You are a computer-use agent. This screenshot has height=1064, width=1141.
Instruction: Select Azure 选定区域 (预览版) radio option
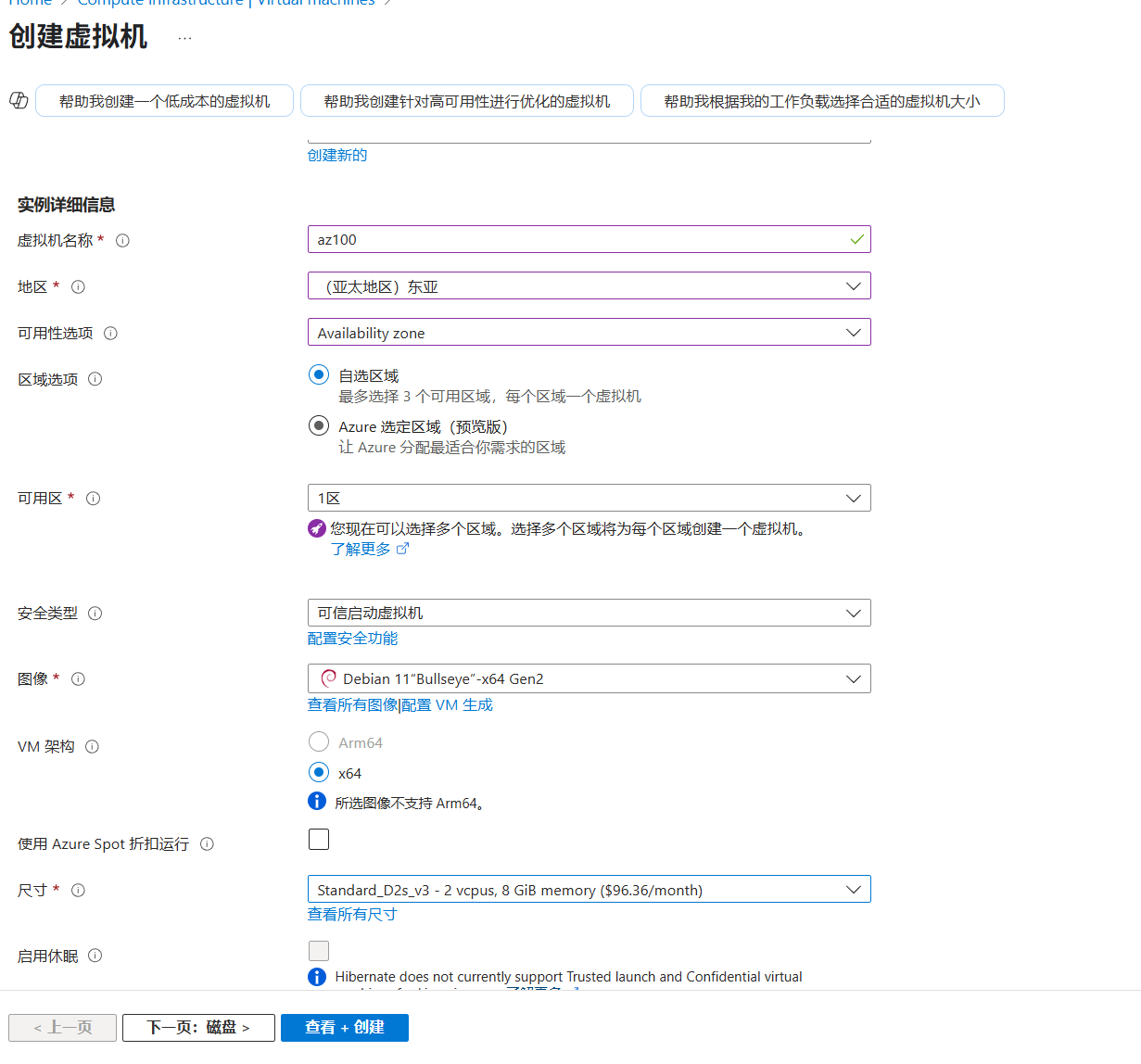click(319, 425)
